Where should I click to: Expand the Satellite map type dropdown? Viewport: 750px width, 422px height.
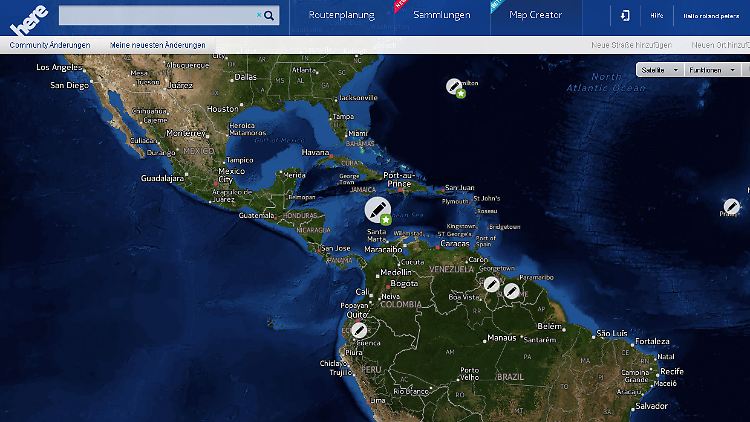(660, 70)
